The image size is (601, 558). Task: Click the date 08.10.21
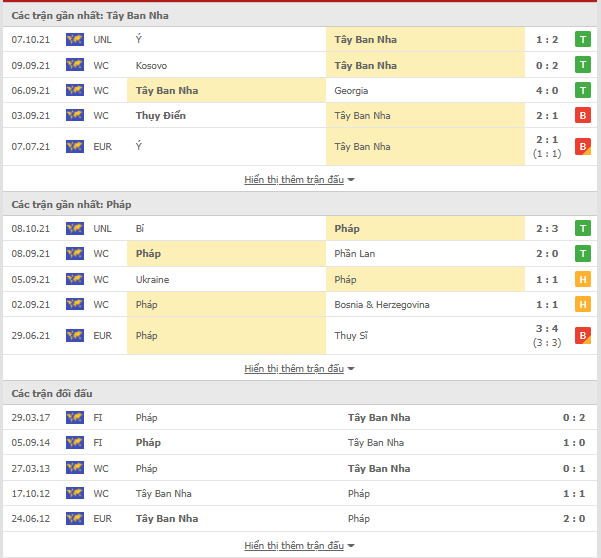(31, 229)
